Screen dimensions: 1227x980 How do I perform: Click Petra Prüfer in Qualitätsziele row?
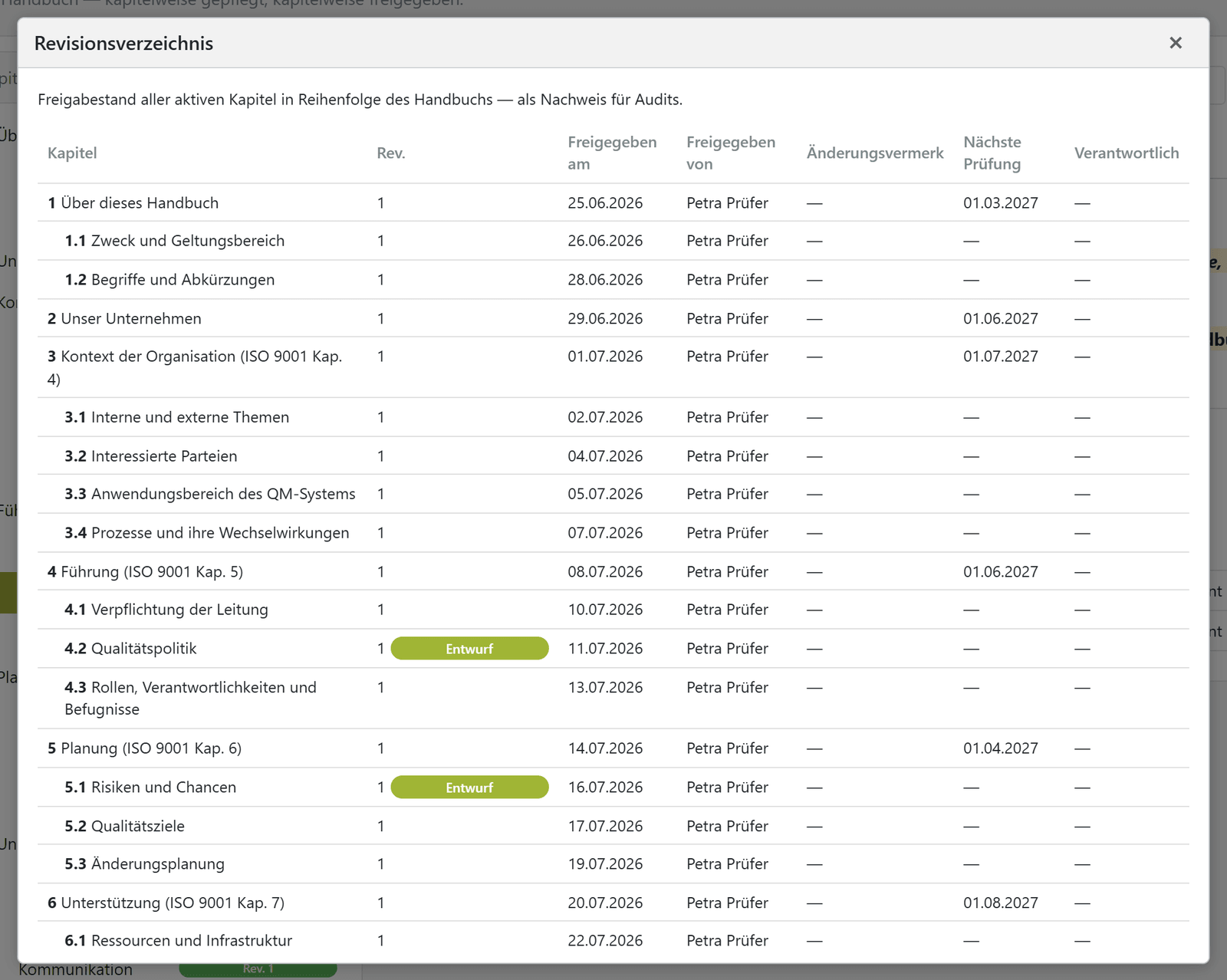(x=727, y=826)
